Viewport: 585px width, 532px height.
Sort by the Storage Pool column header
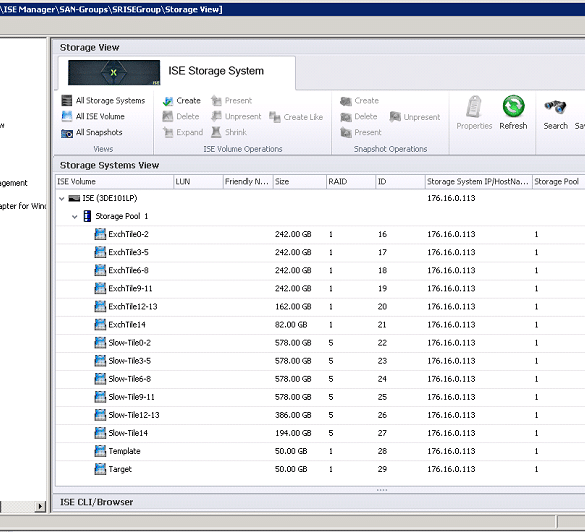point(559,182)
